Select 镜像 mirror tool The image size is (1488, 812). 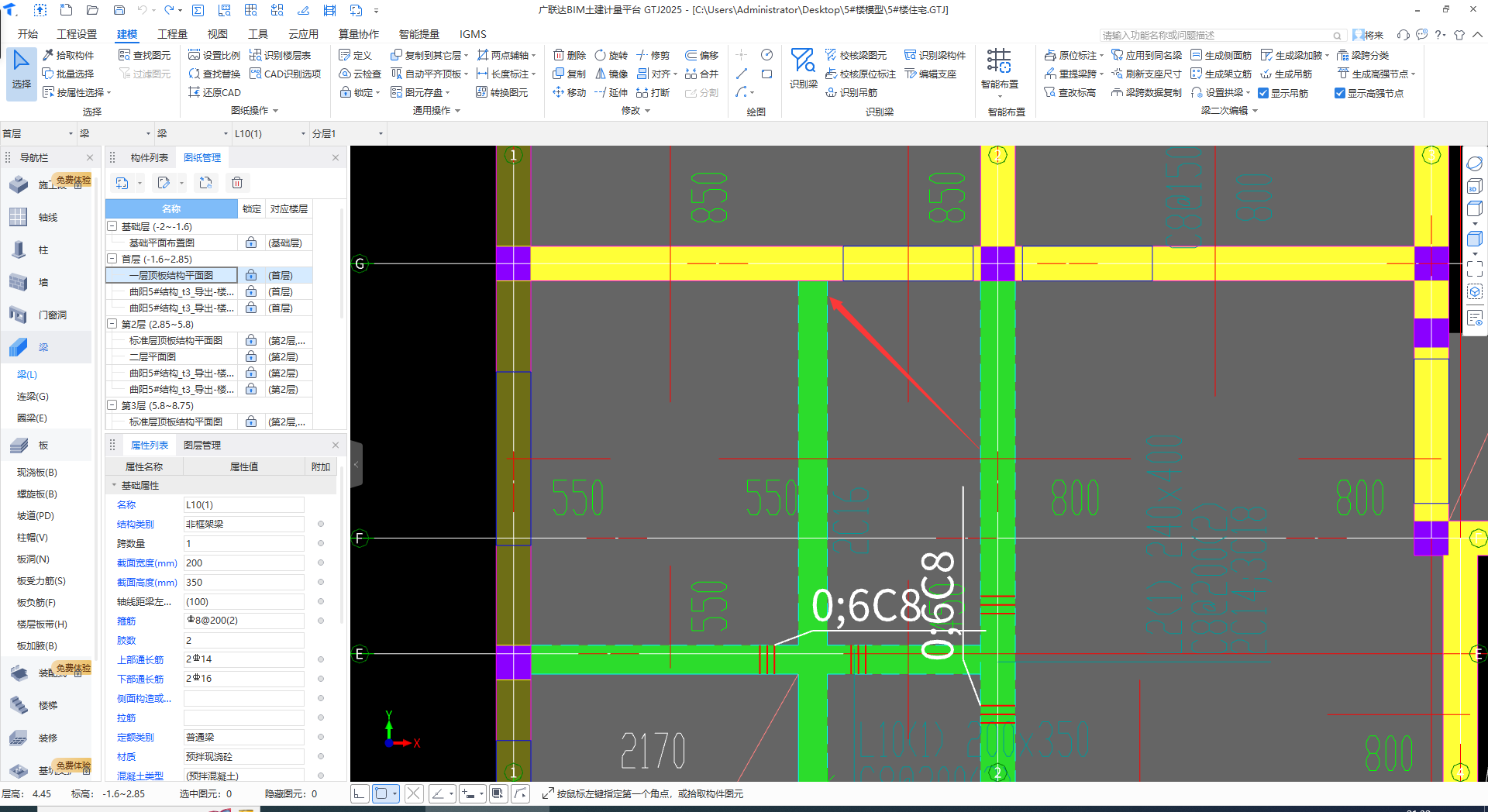click(611, 74)
